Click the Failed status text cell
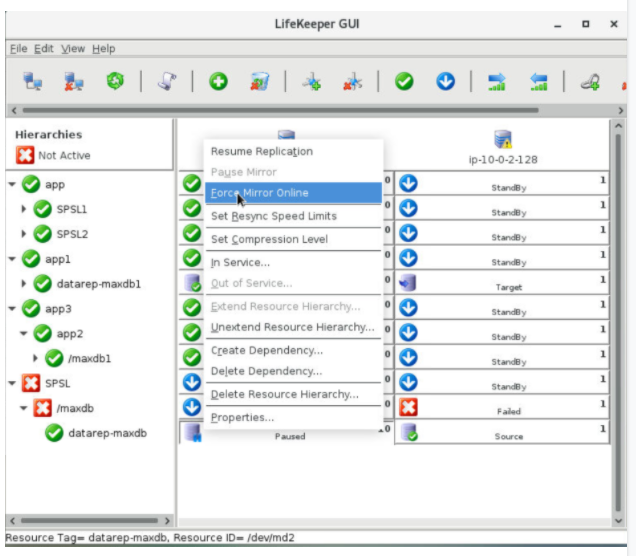Screen dimensions: 636x556 pyautogui.click(x=509, y=411)
